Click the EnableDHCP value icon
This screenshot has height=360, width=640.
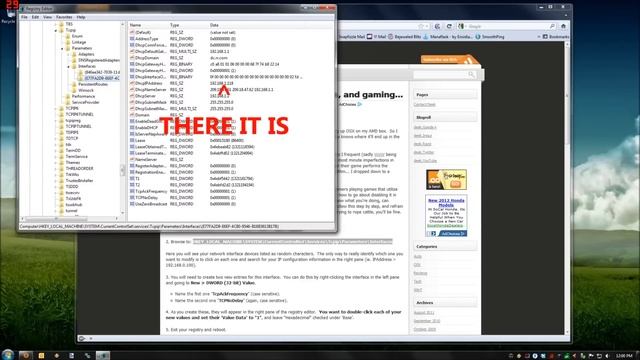coord(132,128)
